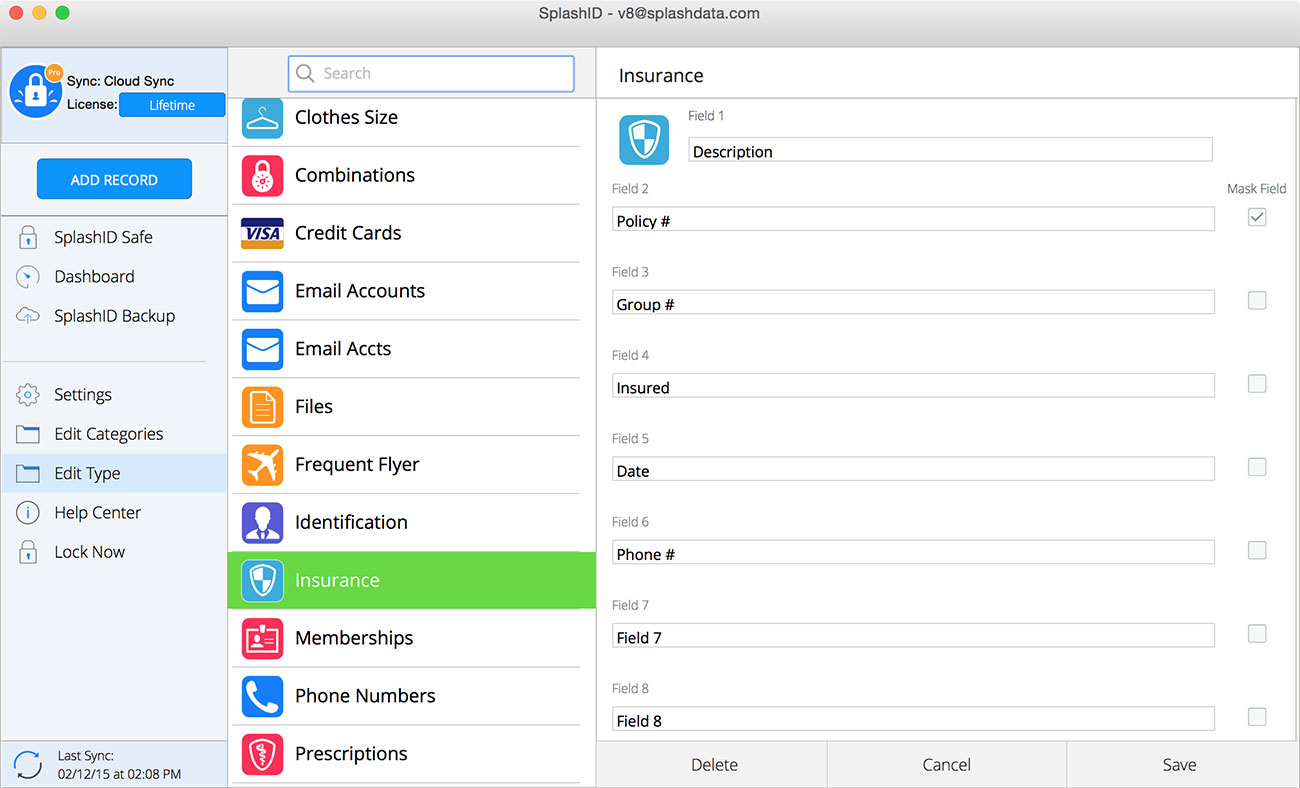The image size is (1300, 788).
Task: Click the Sync: Cloud Sync text
Action: [121, 82]
